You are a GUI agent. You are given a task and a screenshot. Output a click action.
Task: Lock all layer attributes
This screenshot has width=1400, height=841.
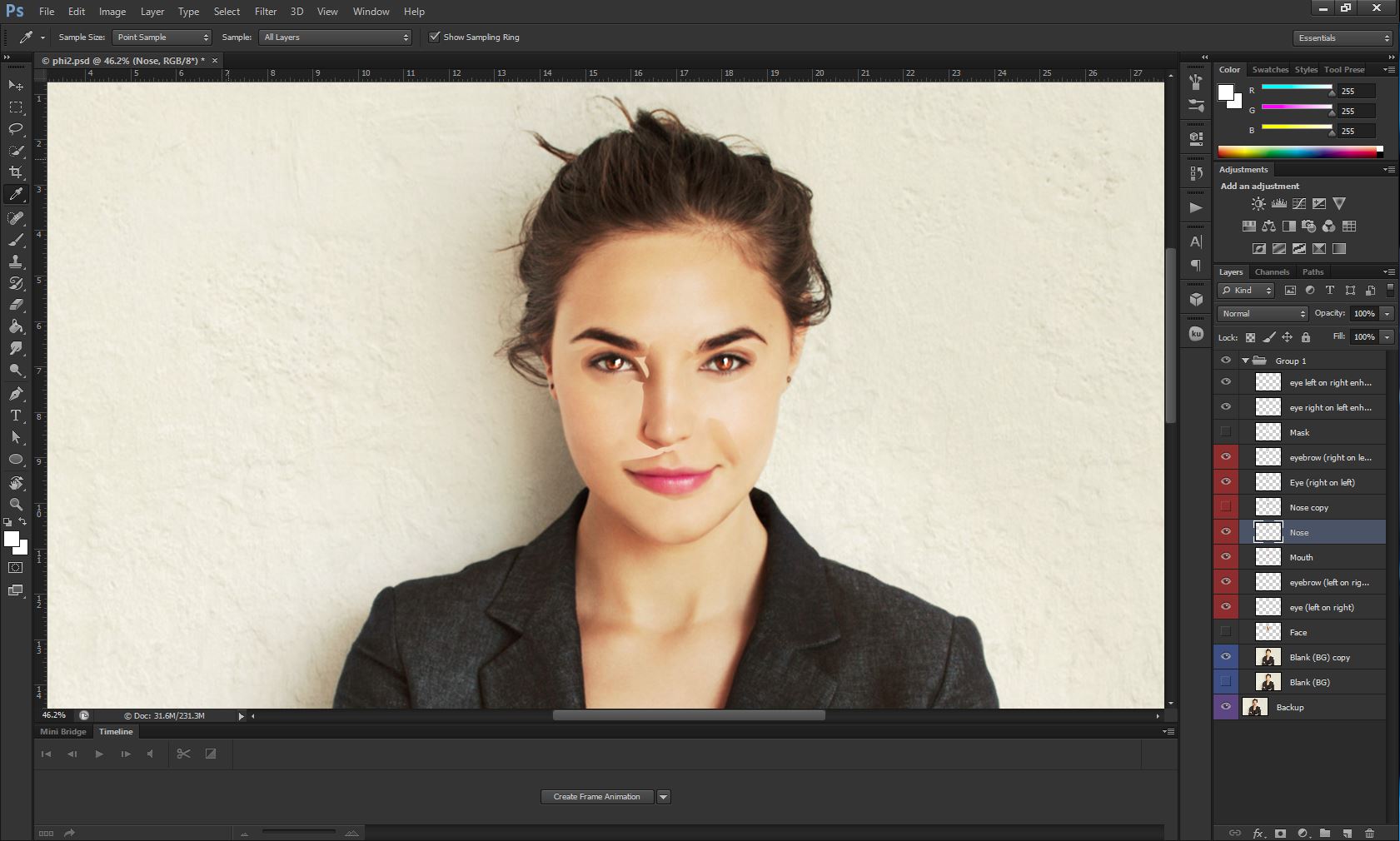(x=1306, y=337)
